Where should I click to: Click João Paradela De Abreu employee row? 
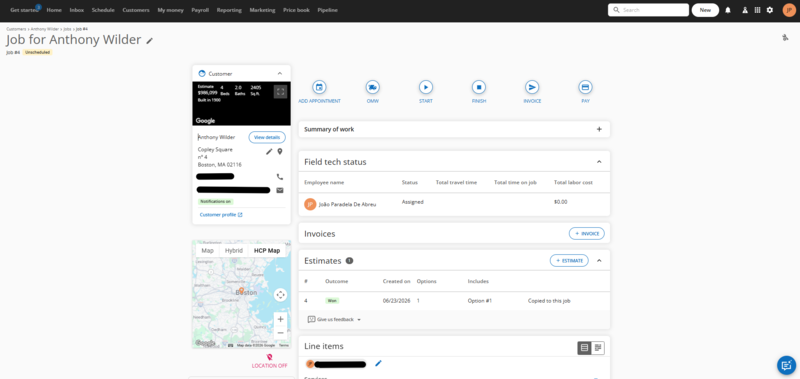click(454, 204)
